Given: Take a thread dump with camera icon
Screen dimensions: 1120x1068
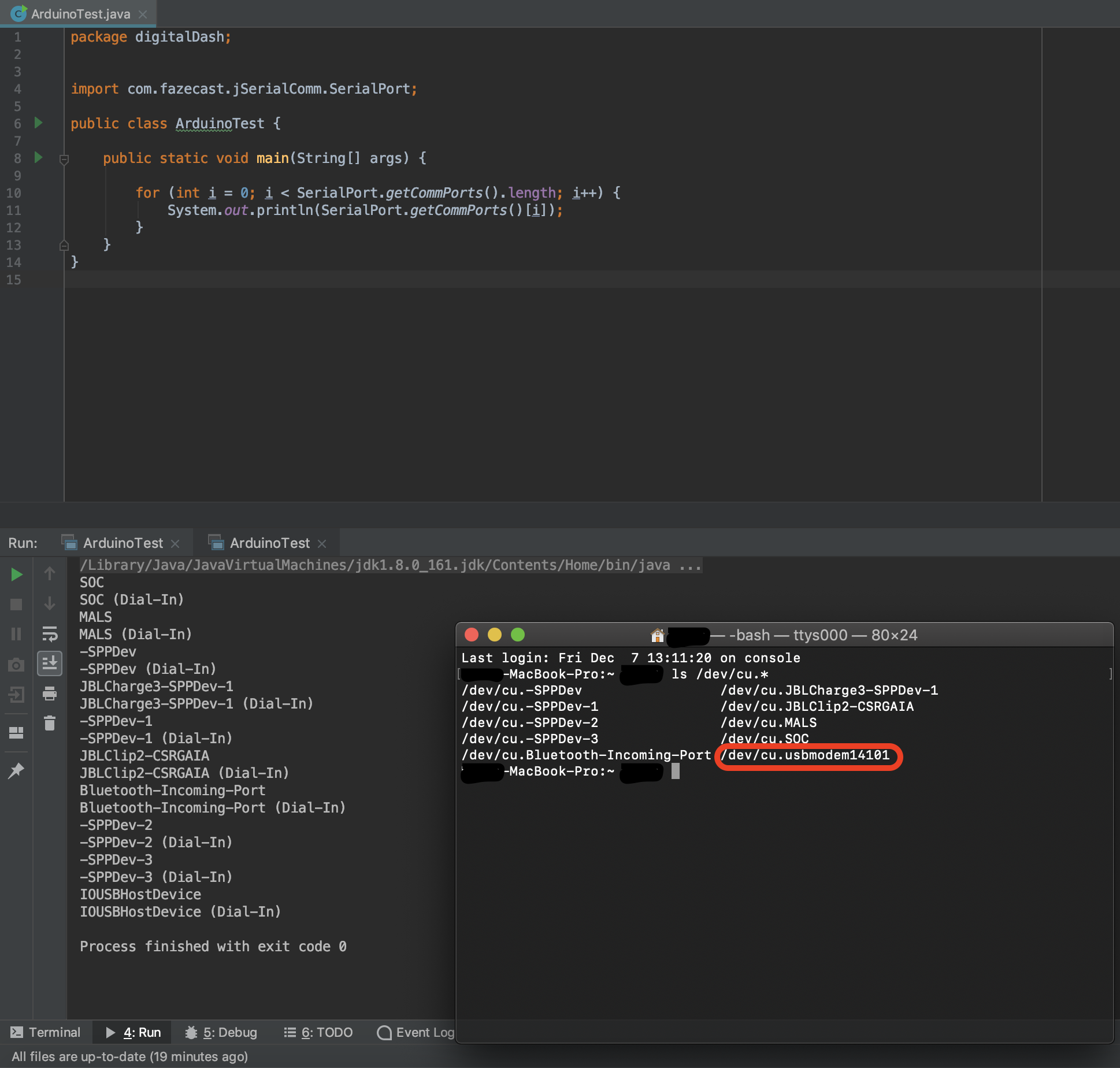Looking at the screenshot, I should coord(16,665).
